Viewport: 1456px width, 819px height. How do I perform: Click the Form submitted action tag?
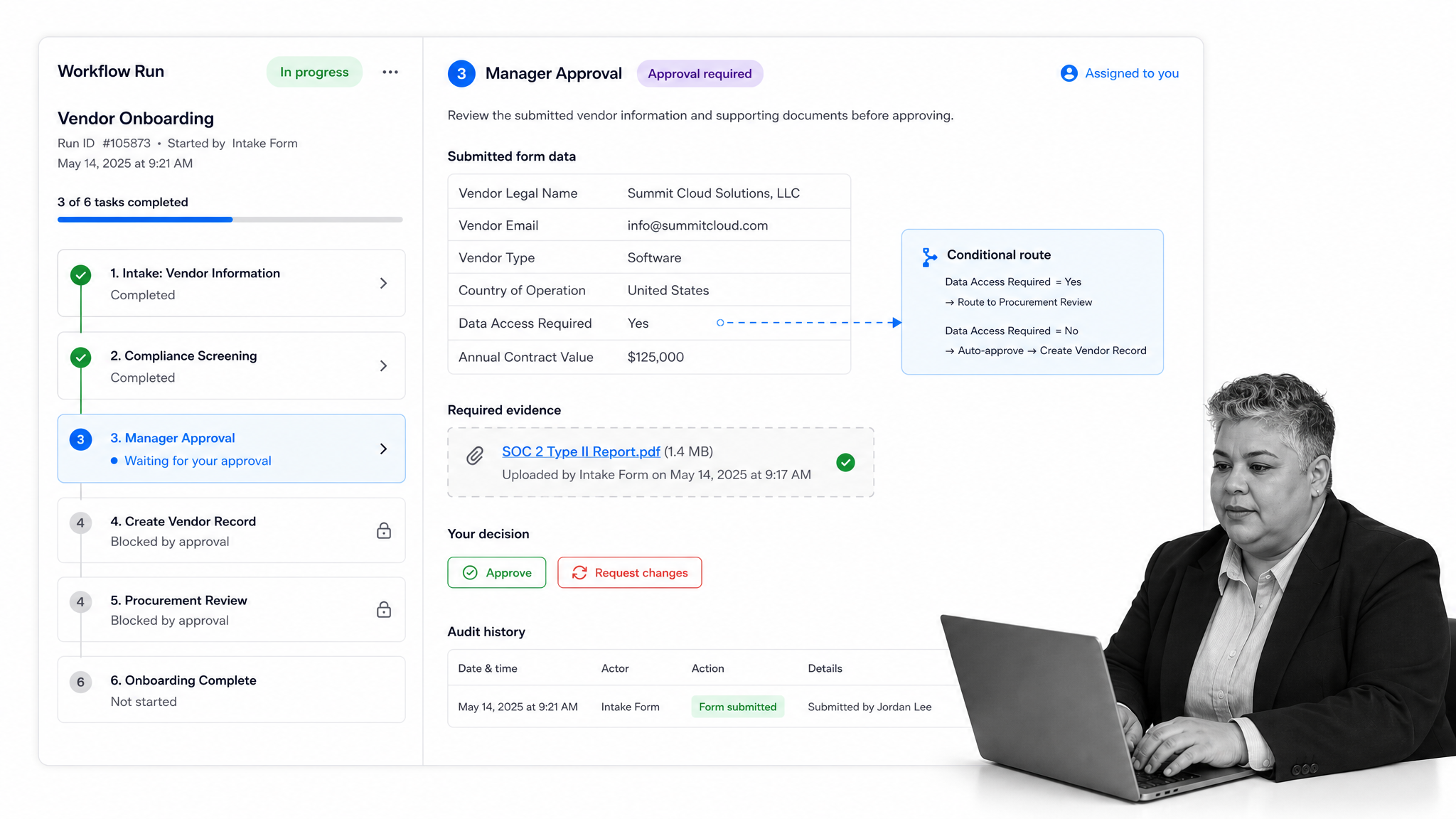point(737,707)
